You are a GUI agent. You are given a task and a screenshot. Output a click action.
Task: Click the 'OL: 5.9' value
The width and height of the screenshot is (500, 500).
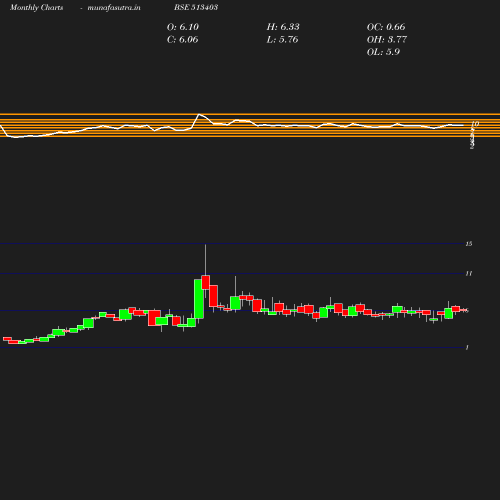(x=383, y=52)
